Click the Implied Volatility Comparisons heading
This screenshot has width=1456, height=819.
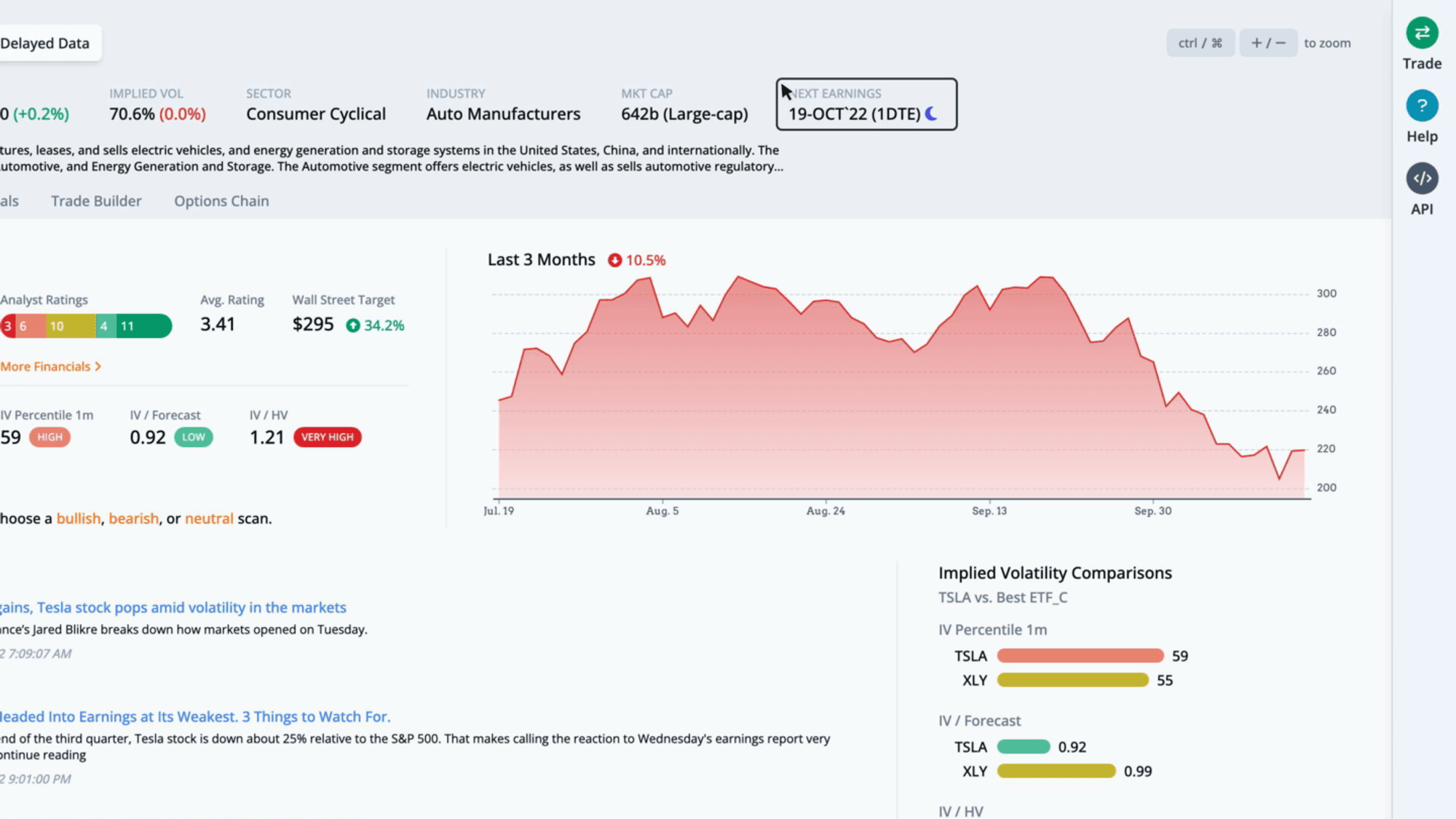(x=1055, y=573)
